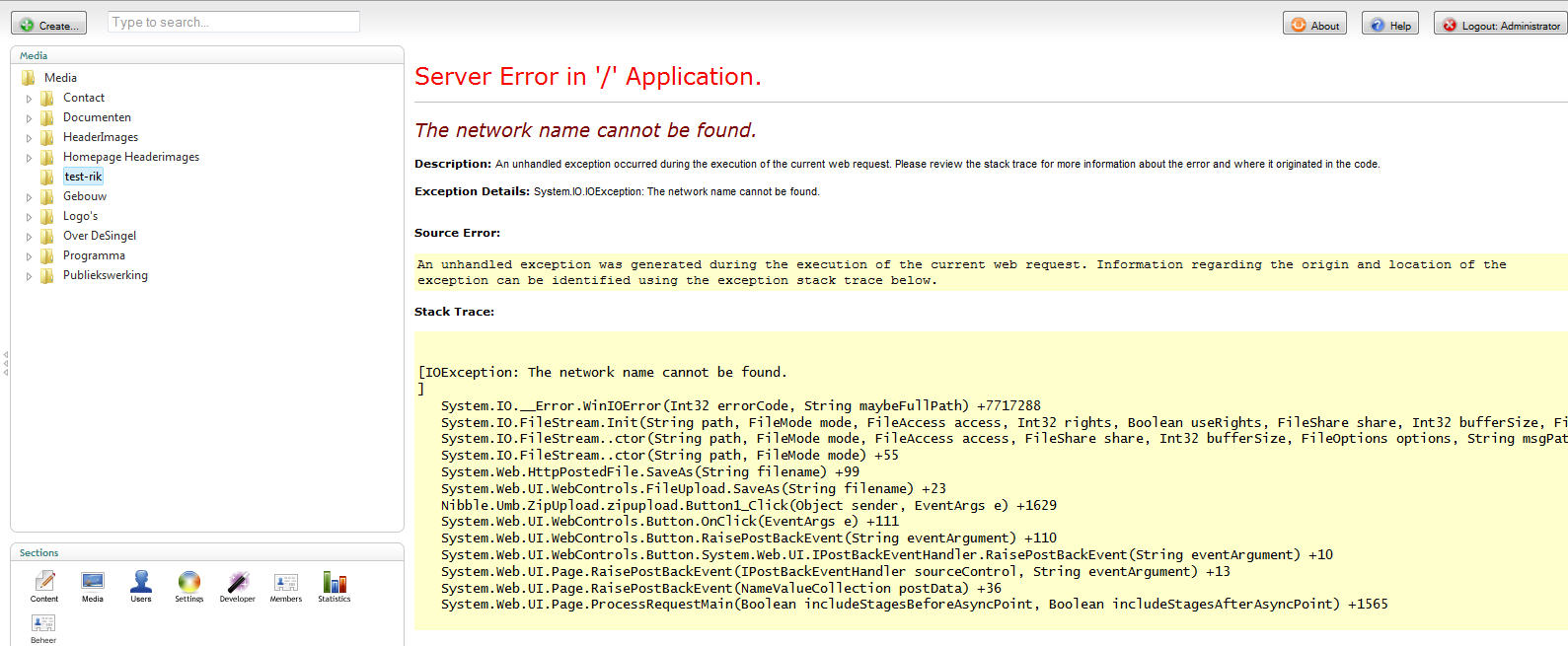Open the Members section icon
Image resolution: width=1568 pixels, height=646 pixels.
(x=286, y=583)
